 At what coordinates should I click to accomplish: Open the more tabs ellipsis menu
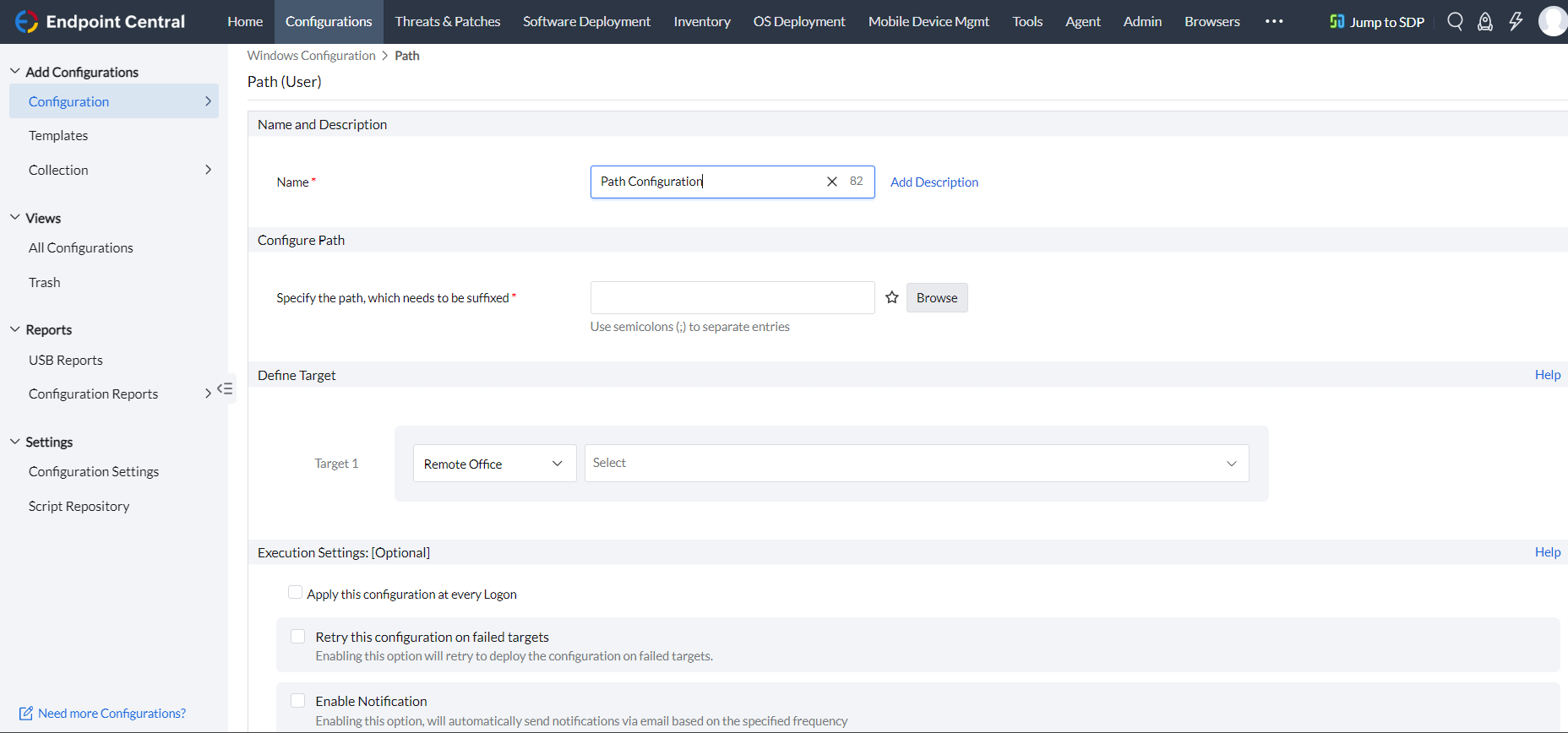point(1274,21)
